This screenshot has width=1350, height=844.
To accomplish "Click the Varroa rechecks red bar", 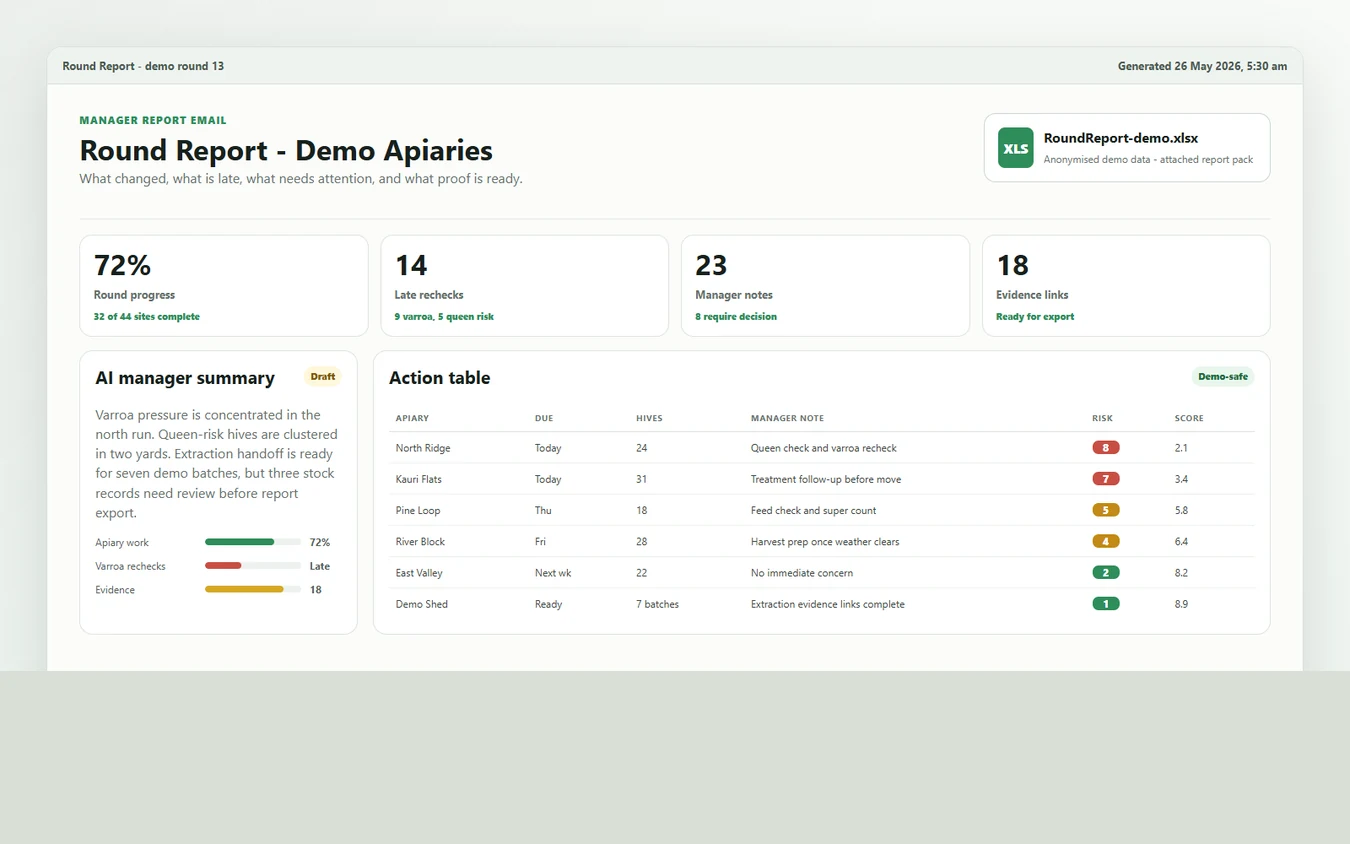I will point(223,566).
